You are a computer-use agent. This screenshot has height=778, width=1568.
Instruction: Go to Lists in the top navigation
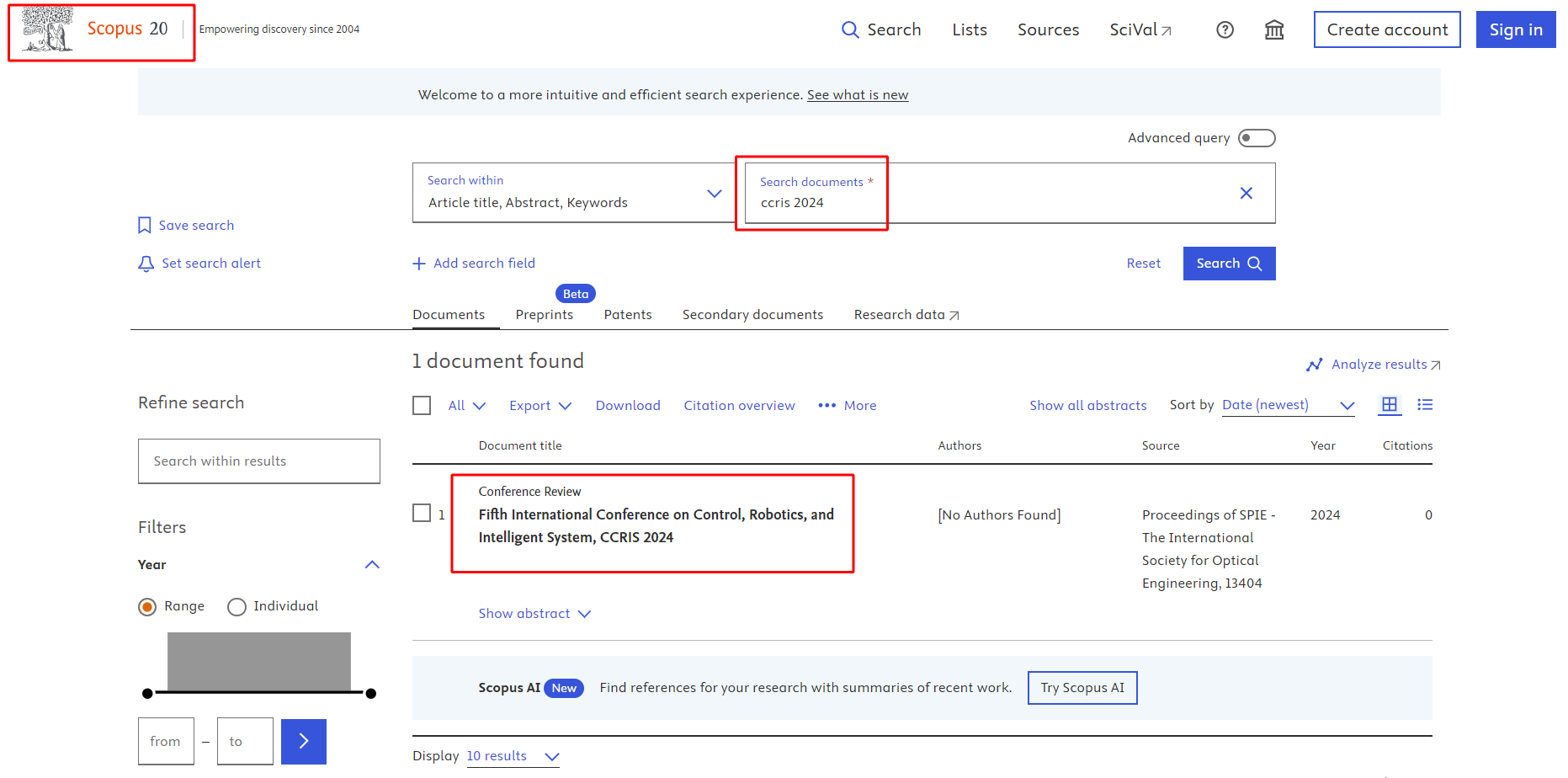(x=970, y=29)
